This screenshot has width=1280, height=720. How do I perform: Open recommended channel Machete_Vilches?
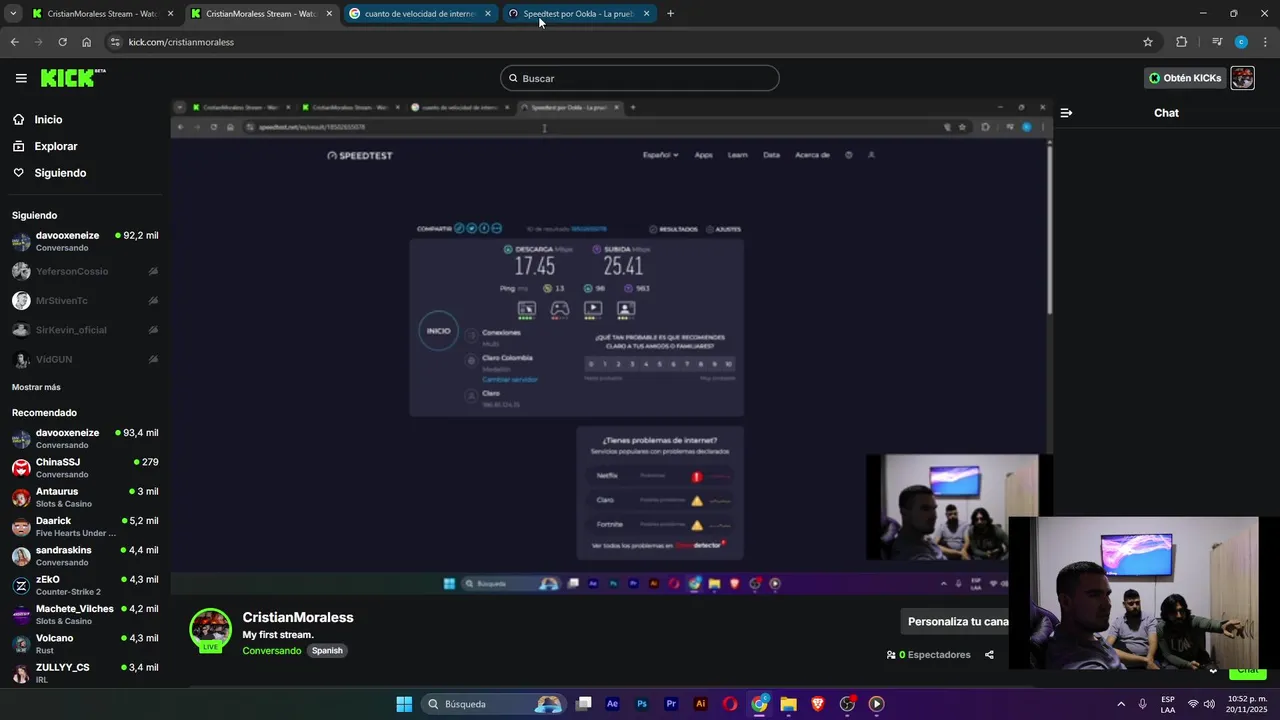85,614
